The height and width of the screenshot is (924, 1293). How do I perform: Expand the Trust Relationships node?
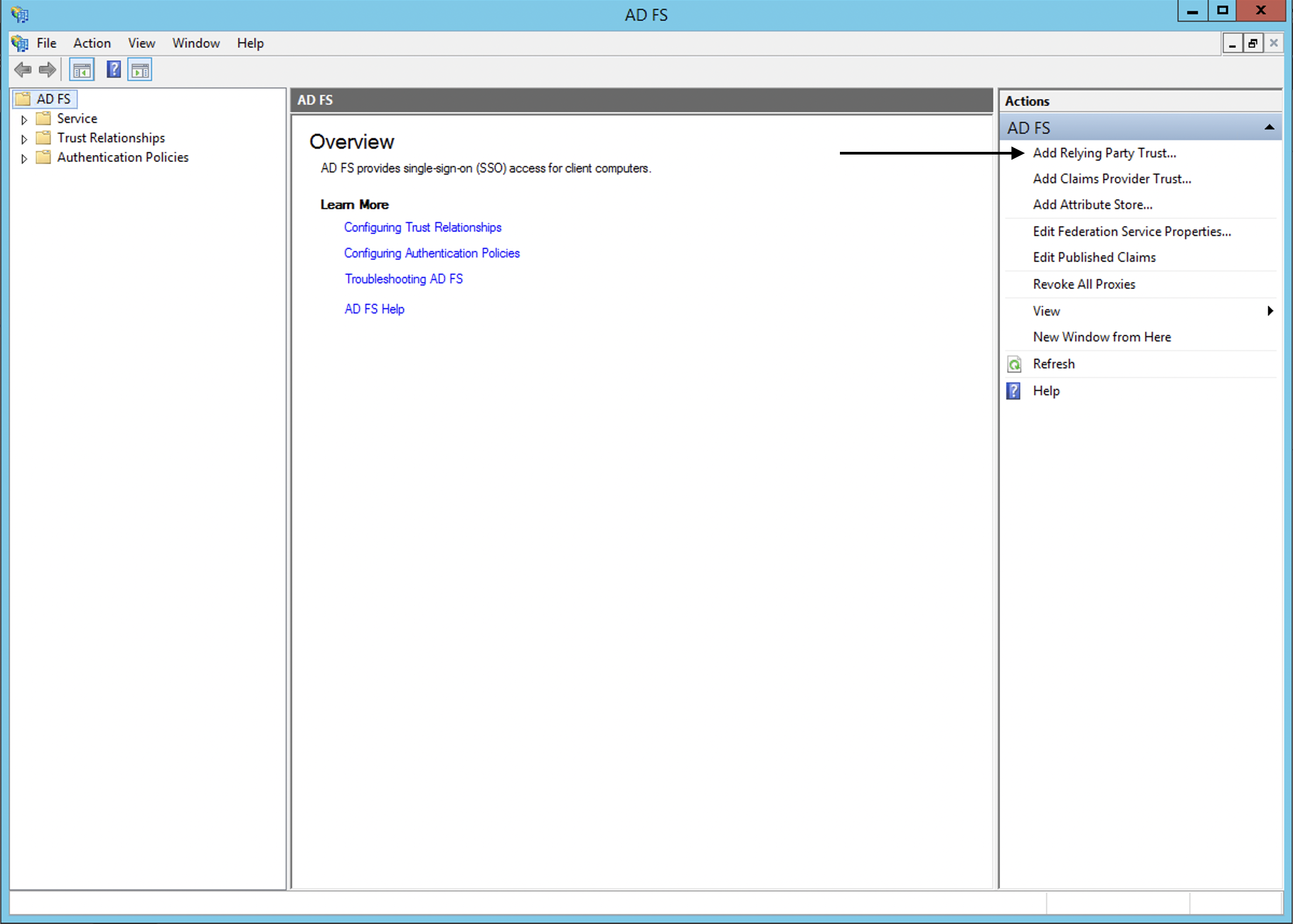24,138
